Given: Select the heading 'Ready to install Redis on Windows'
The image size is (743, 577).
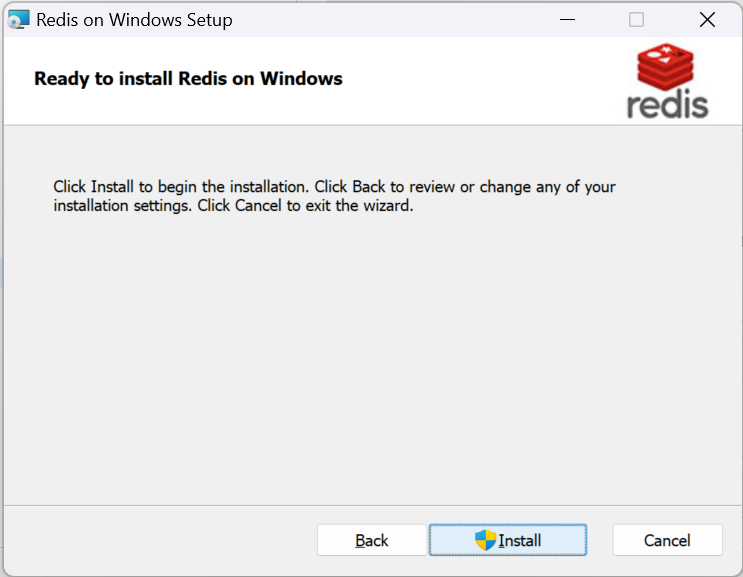Looking at the screenshot, I should (188, 79).
